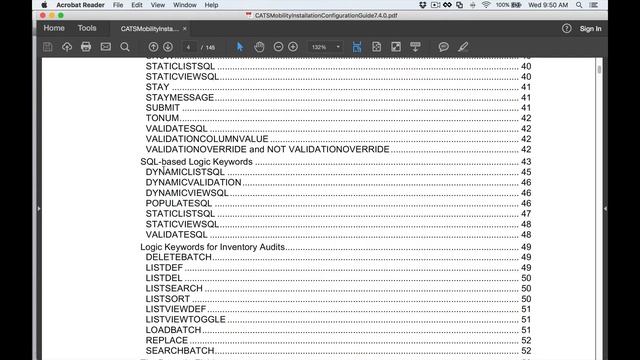Open the LISTDEF contents entry
This screenshot has width=640, height=360.
[164, 268]
